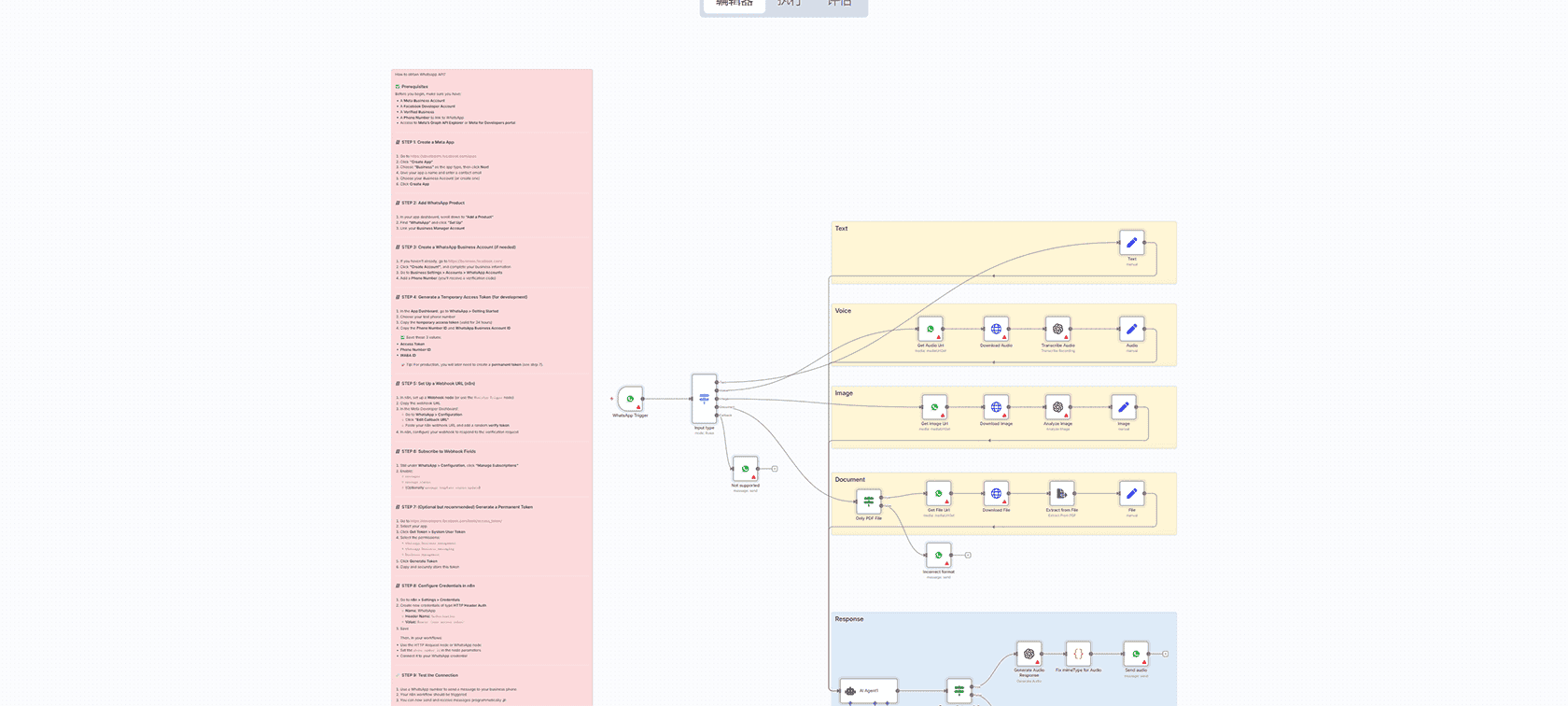Screen dimensions: 1568x706
Task: Select the Download Audio HTTP node
Action: click(996, 329)
